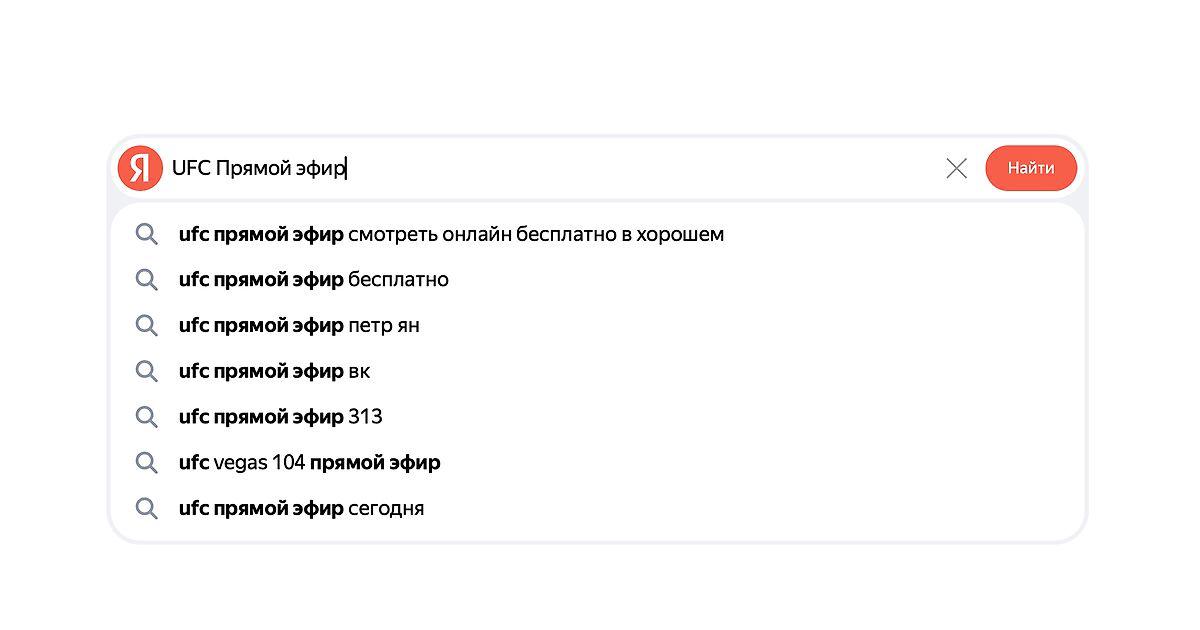Pick suggestion 'ufc прямой эфир сегодня'
The width and height of the screenshot is (1200, 630).
pos(598,508)
